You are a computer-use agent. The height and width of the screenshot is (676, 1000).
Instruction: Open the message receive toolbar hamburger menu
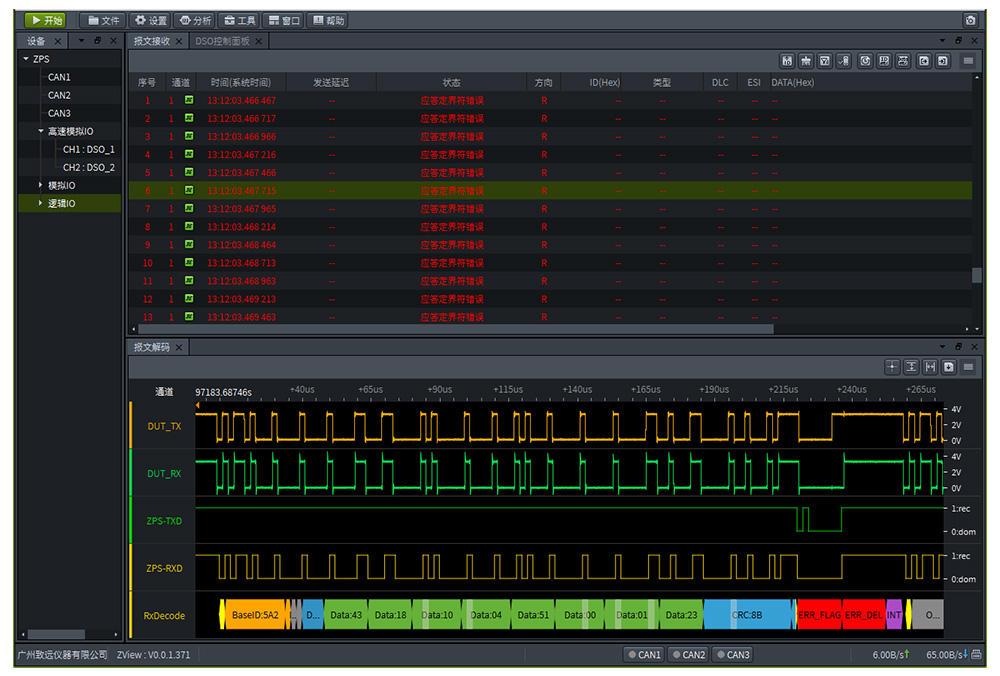968,61
